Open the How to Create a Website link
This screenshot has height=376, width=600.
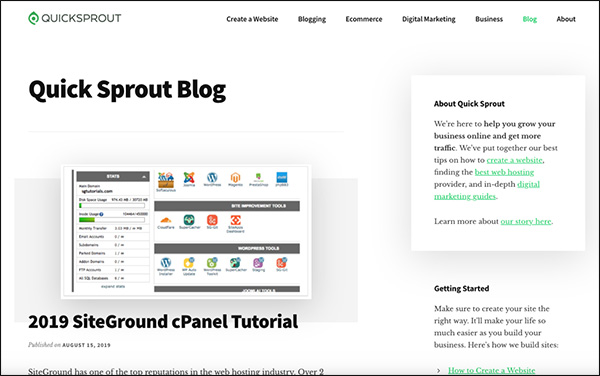coord(491,370)
